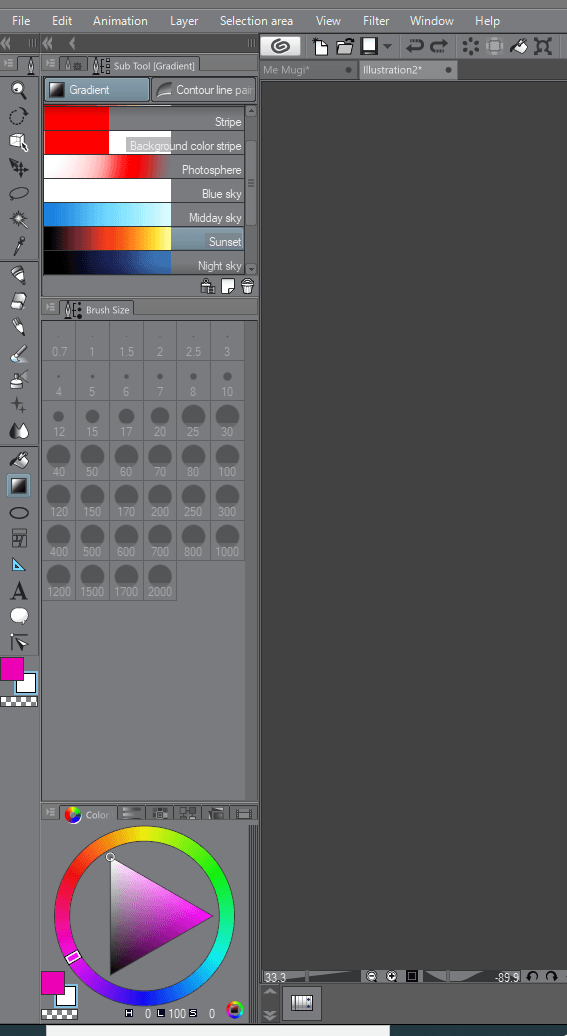
Task: Select the Eyedropper tool
Action: tap(19, 245)
